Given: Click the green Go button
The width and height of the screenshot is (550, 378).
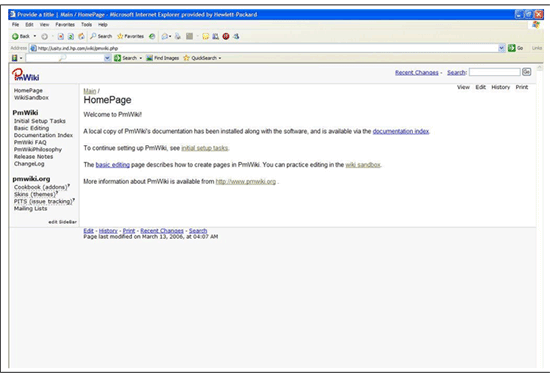Looking at the screenshot, I should click(516, 48).
